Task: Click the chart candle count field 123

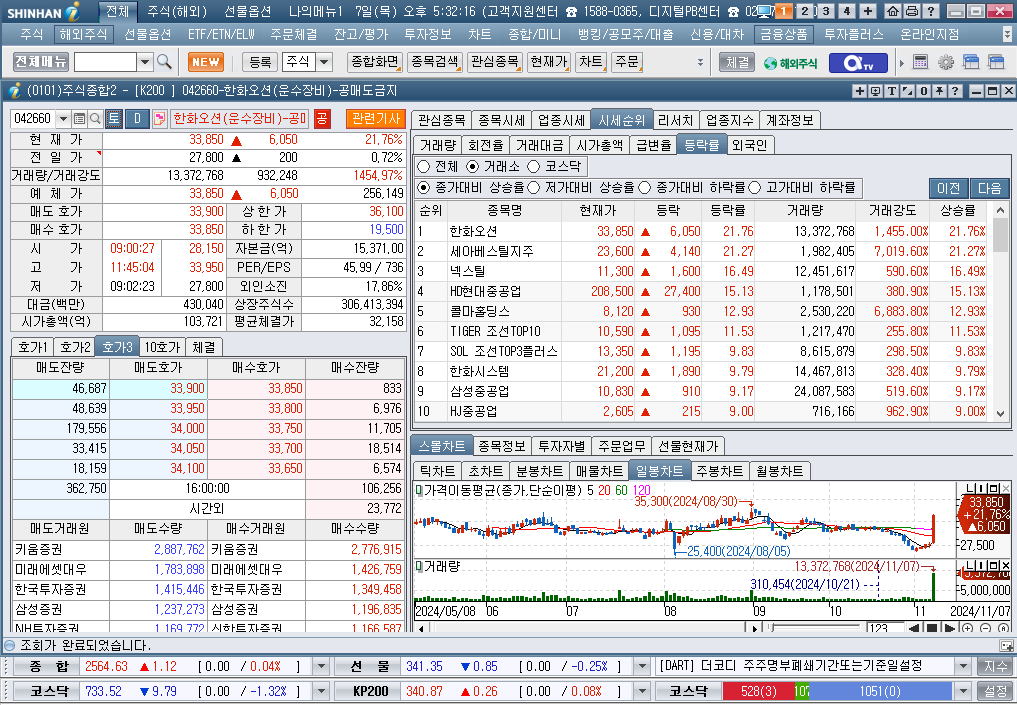Action: pos(885,628)
